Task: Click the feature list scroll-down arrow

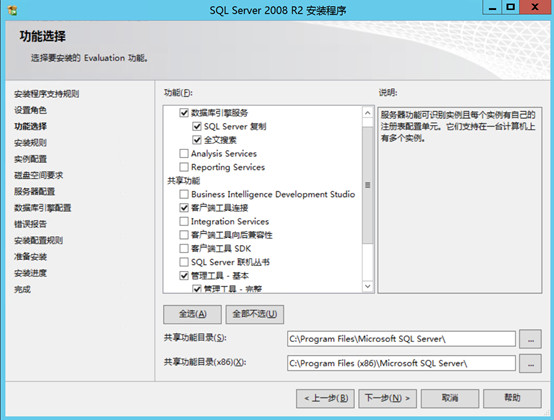Action: (367, 286)
